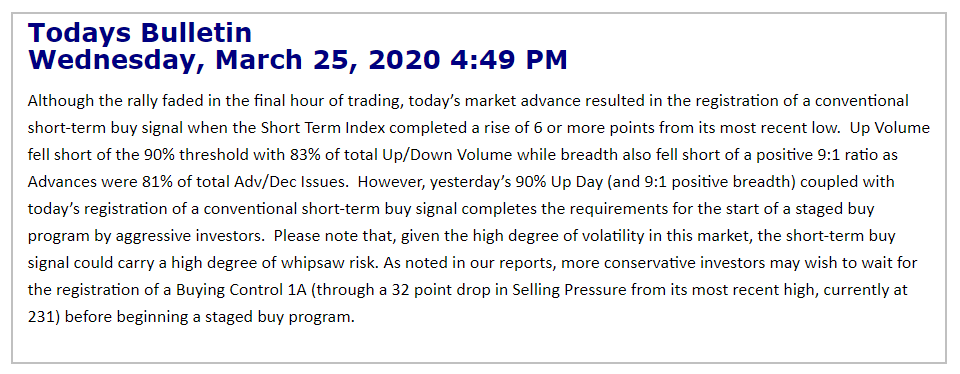Click the "4:49 PM" timestamp
This screenshot has height=374, width=960.
point(509,60)
